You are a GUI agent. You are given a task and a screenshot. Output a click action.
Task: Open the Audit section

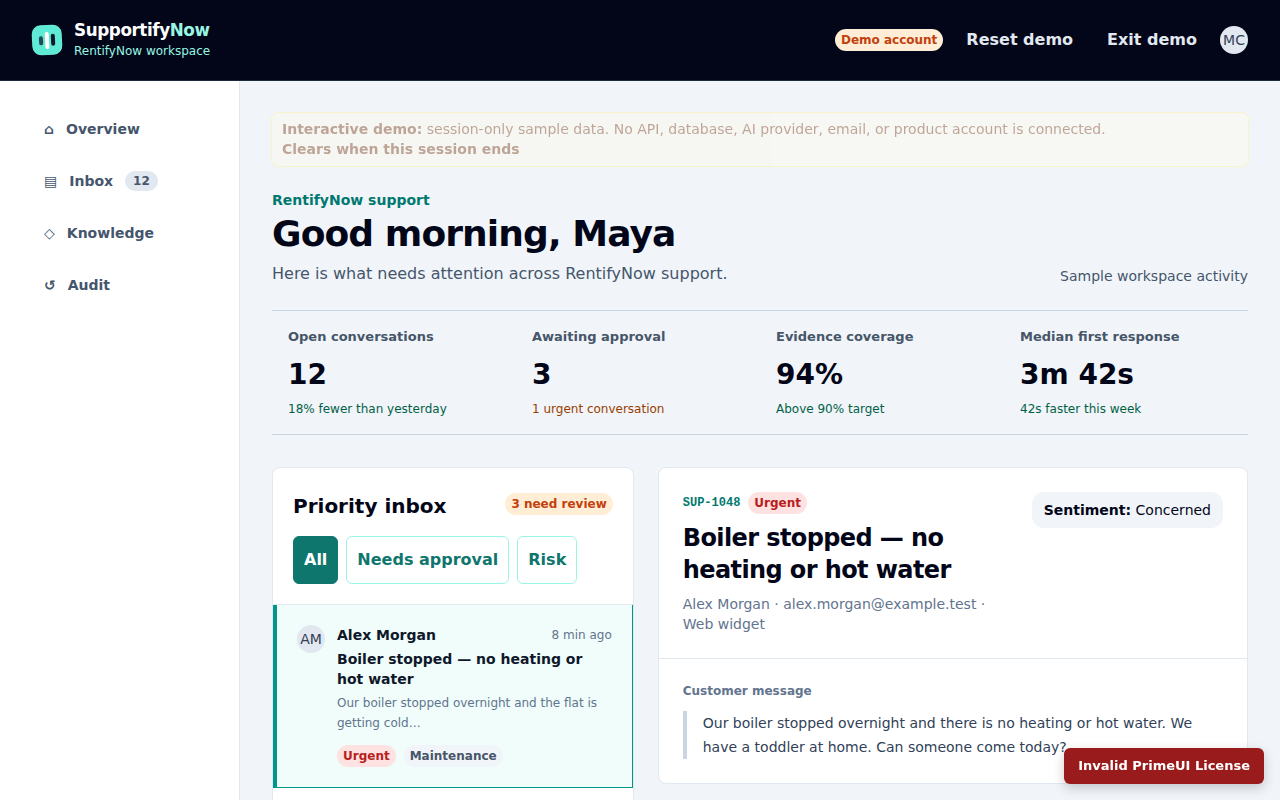120,285
